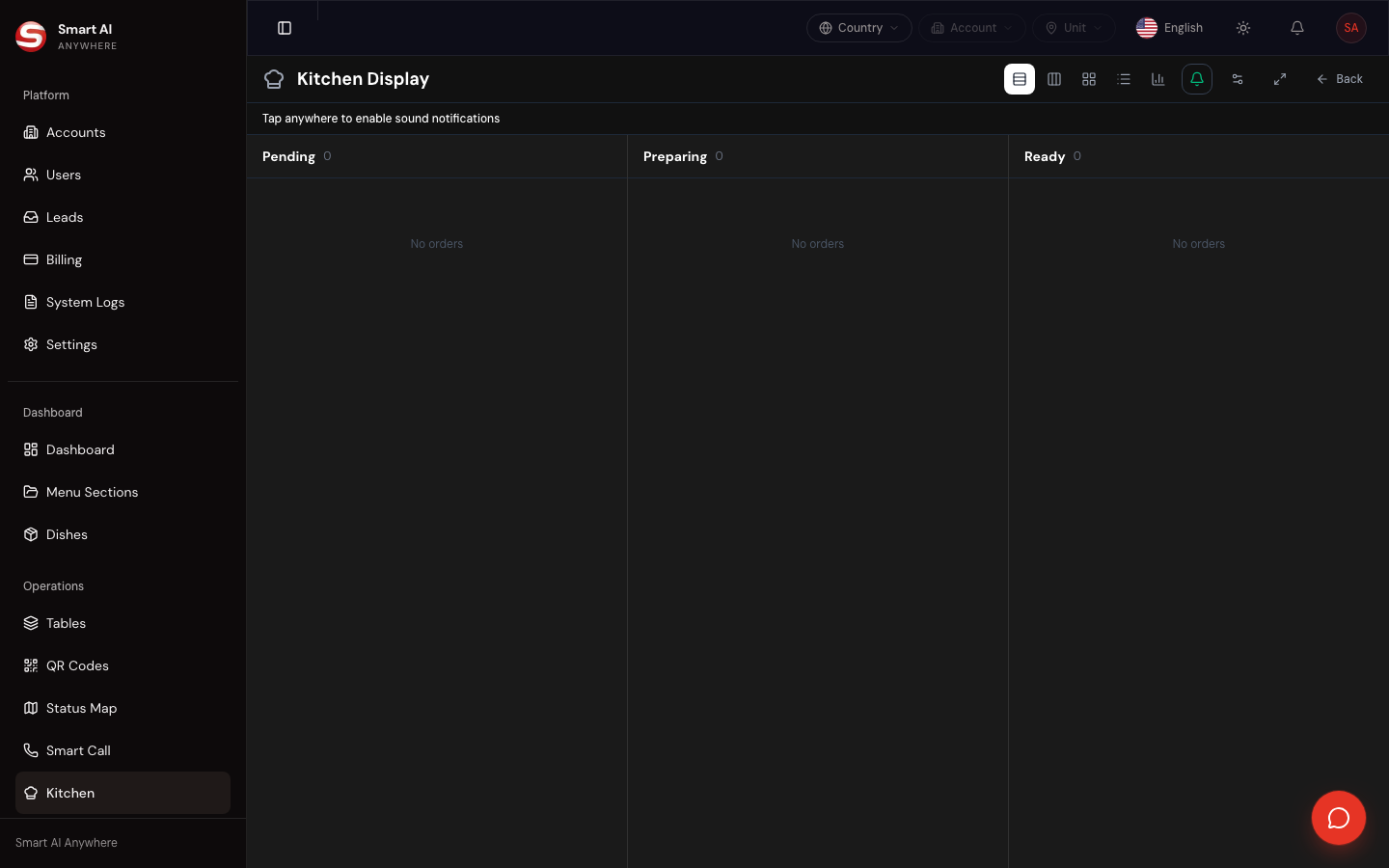The width and height of the screenshot is (1389, 868).
Task: Open the header notifications bell
Action: [x=1297, y=28]
